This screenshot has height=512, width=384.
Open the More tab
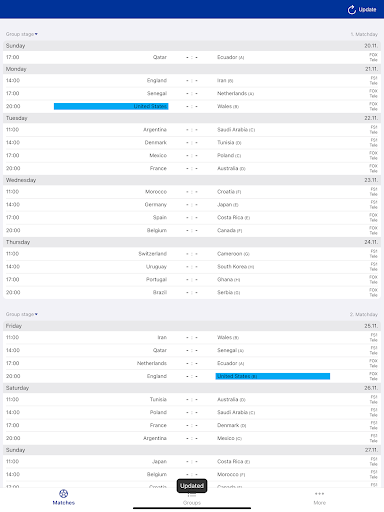coord(319,499)
